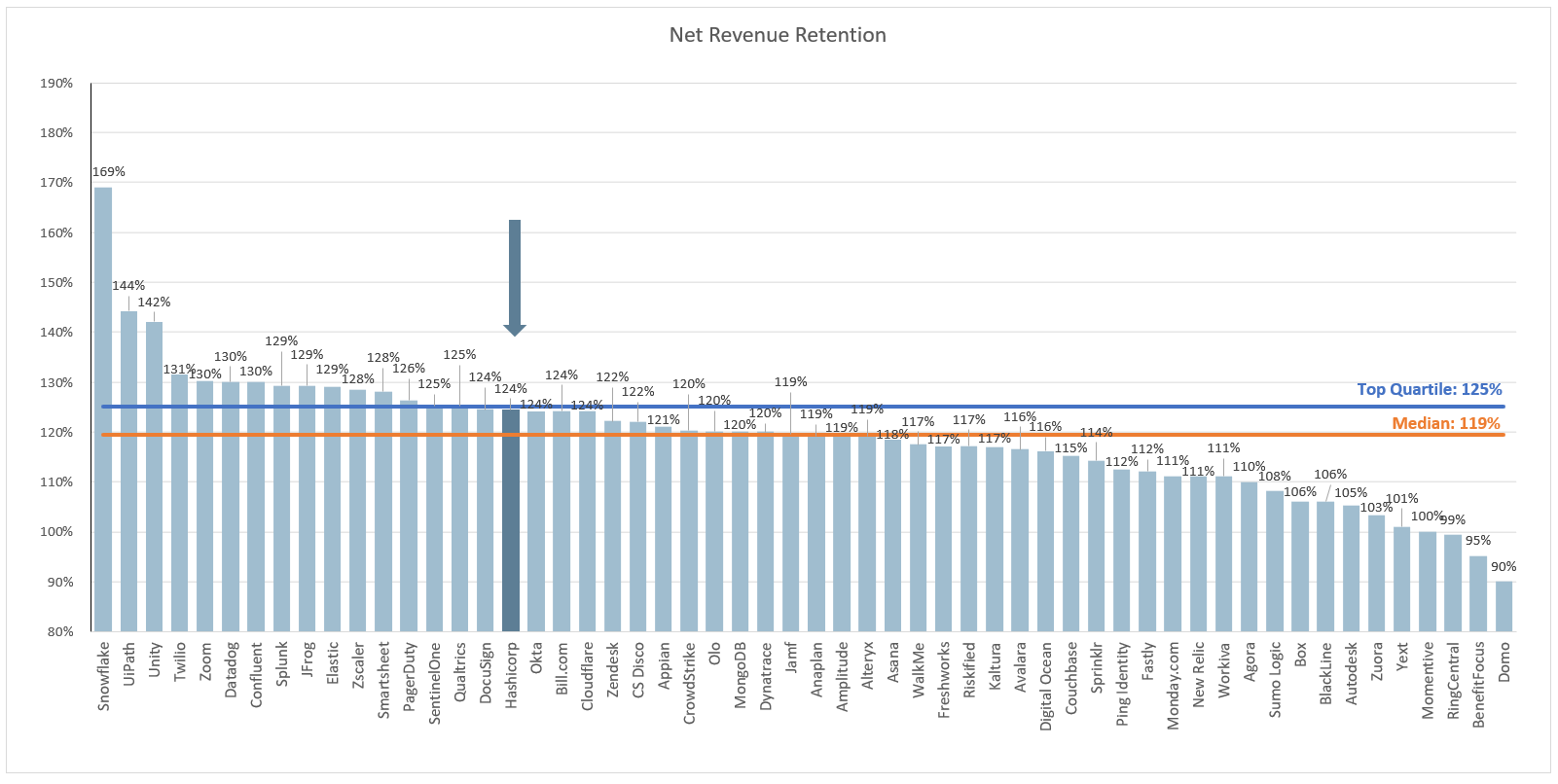Viewport: 1558px width, 784px height.
Task: Click the BenefitFocus x-axis label
Action: coord(1478,684)
